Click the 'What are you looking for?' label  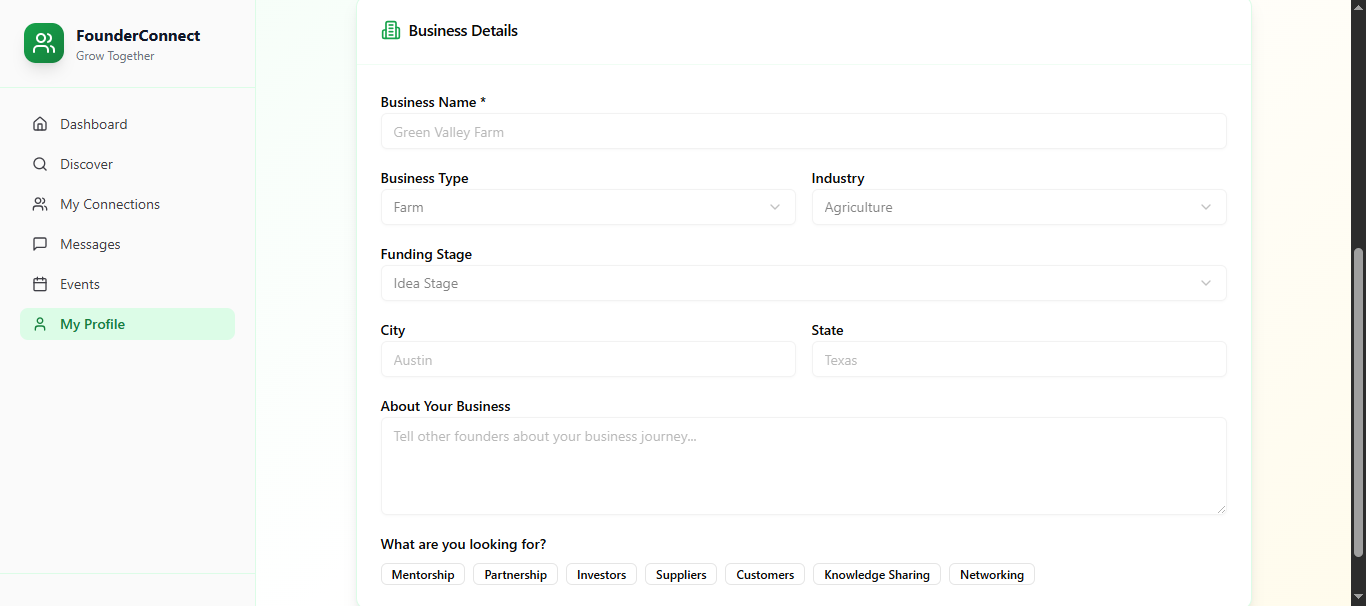coord(463,544)
